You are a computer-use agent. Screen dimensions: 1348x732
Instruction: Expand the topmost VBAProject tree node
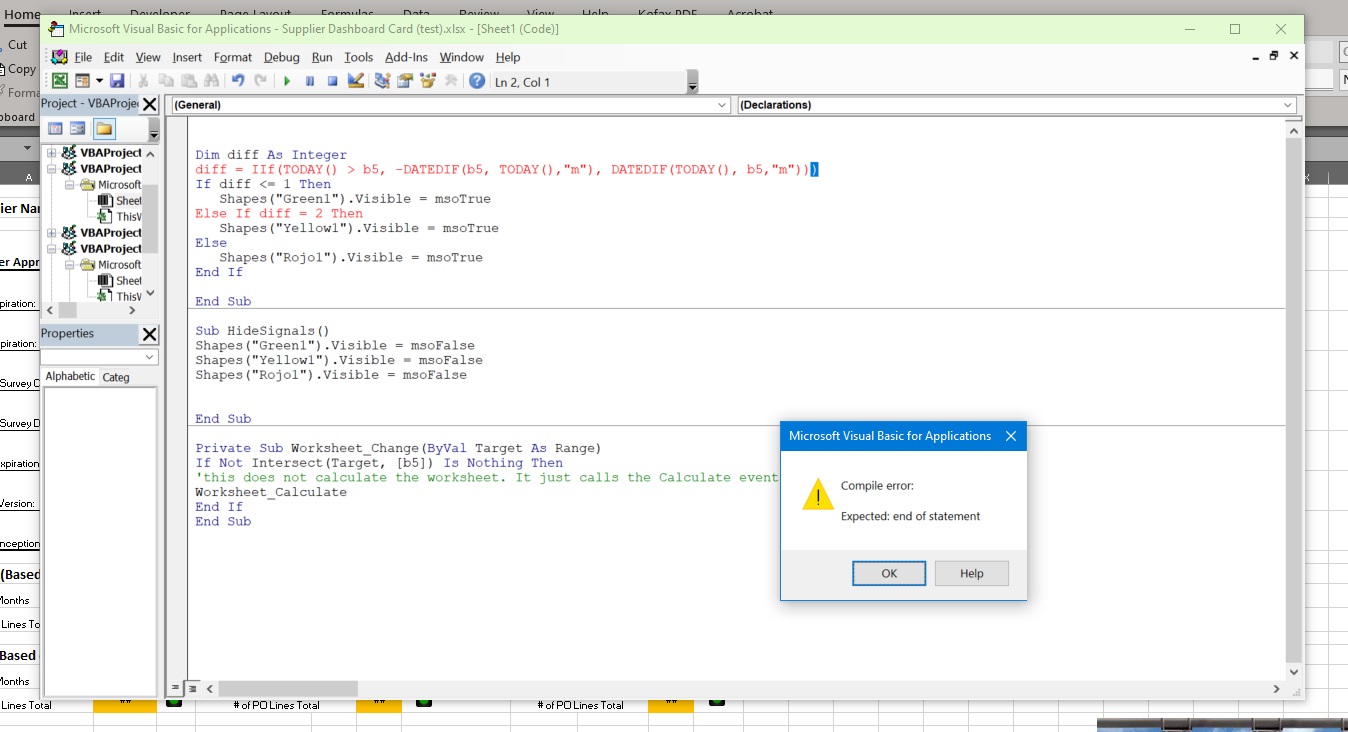coord(52,153)
